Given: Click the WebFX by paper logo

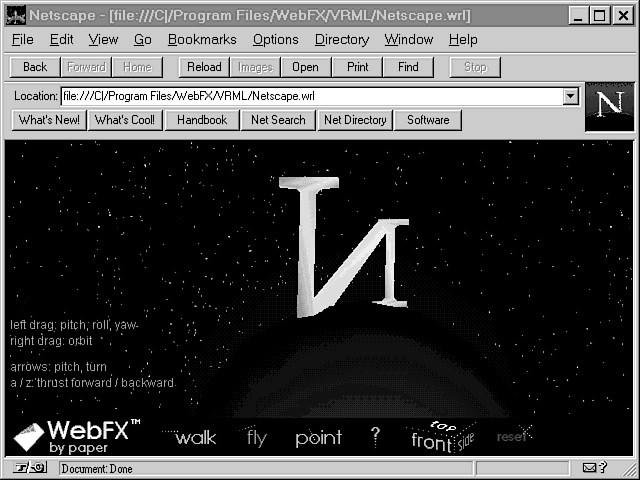Looking at the screenshot, I should click(x=77, y=436).
